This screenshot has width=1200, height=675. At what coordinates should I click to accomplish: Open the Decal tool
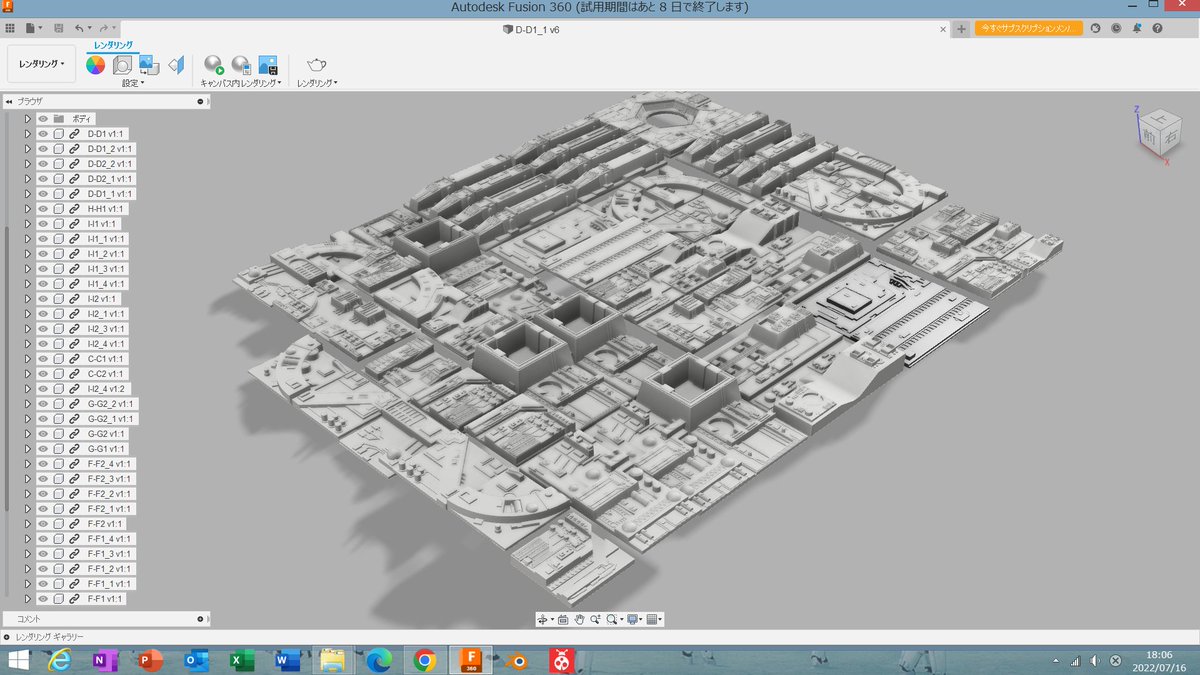149,65
